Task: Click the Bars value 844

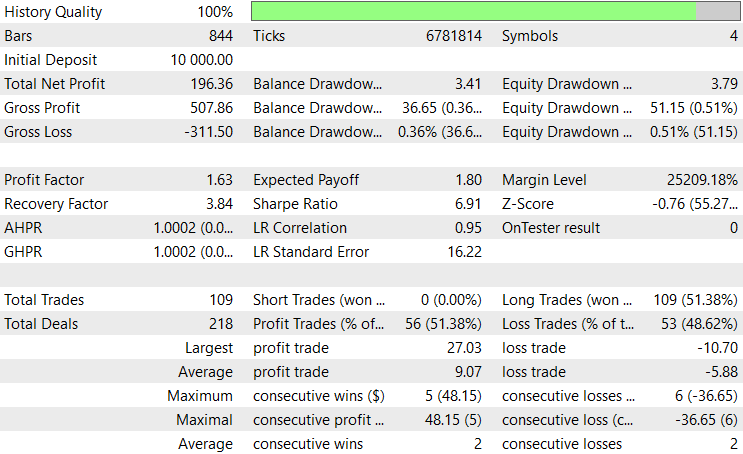Action: pyautogui.click(x=221, y=36)
